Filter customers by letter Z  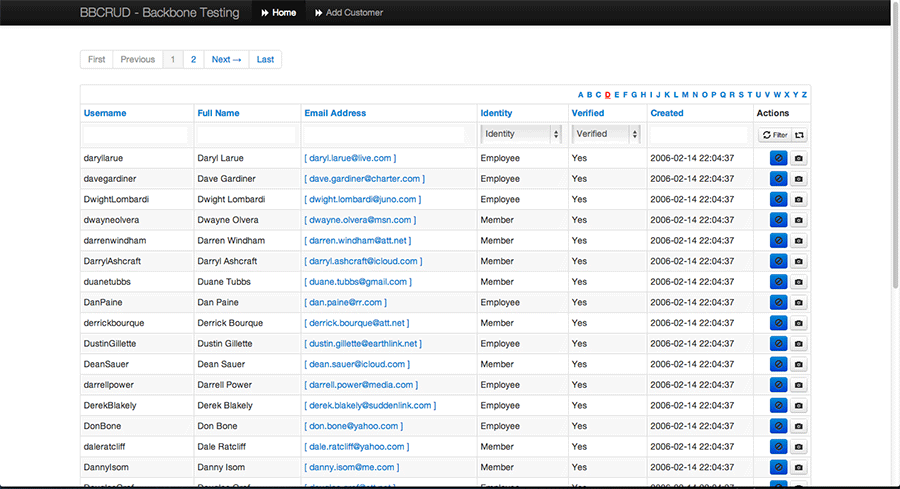click(x=804, y=95)
